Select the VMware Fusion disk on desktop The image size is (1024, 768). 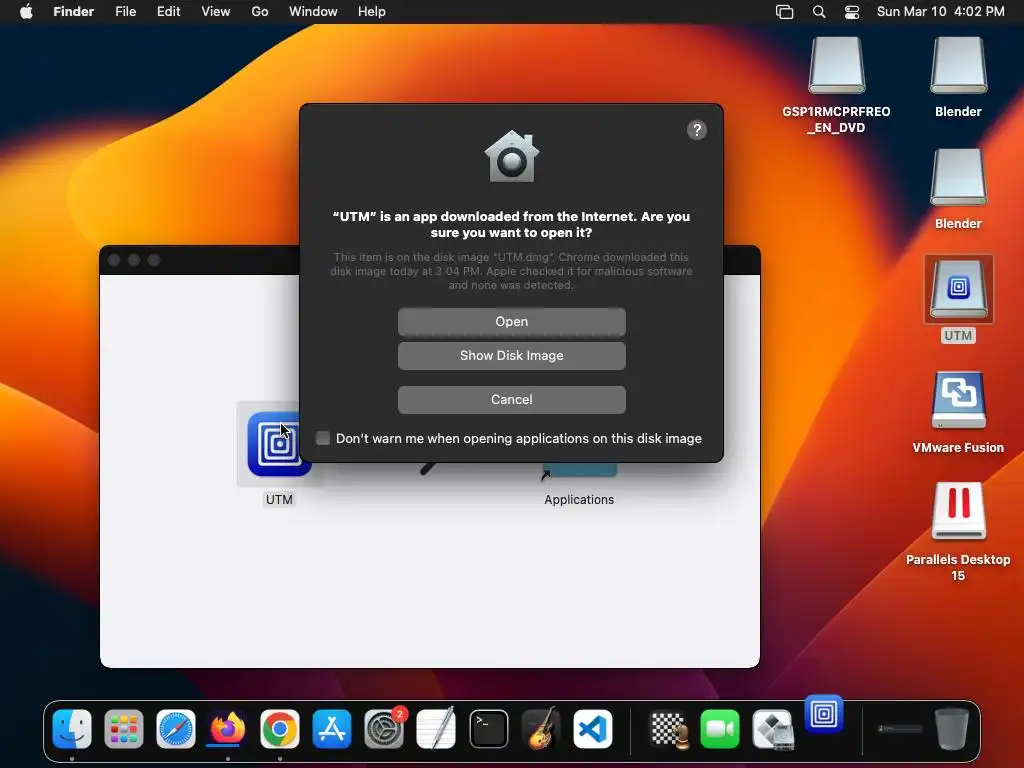pyautogui.click(x=958, y=400)
